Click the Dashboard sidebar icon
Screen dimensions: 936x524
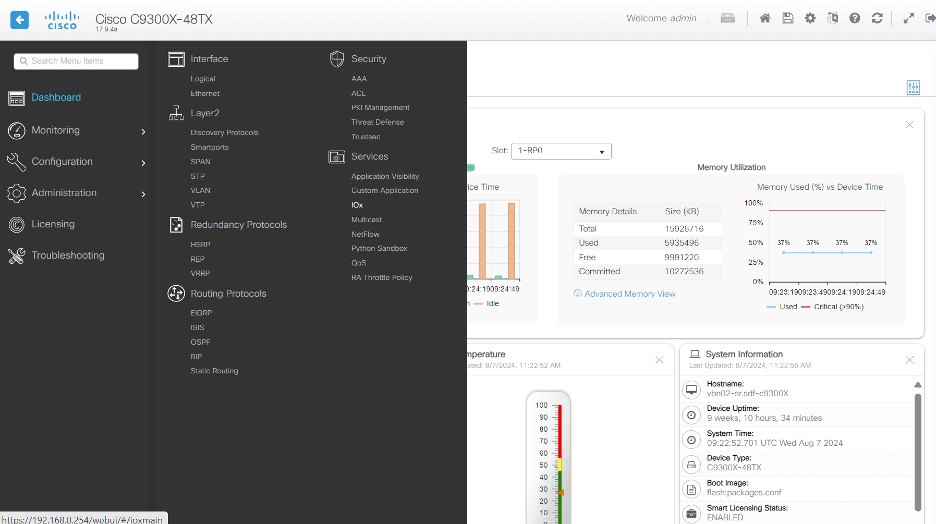coord(16,98)
